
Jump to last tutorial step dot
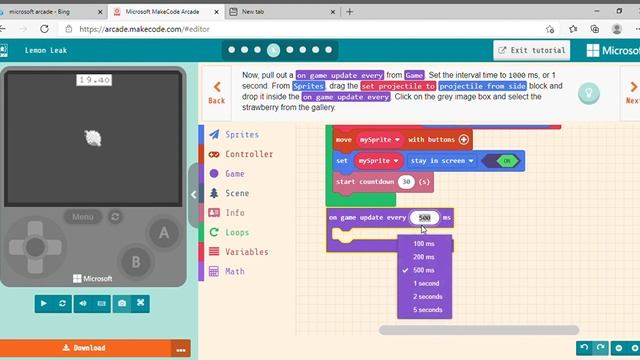point(329,50)
